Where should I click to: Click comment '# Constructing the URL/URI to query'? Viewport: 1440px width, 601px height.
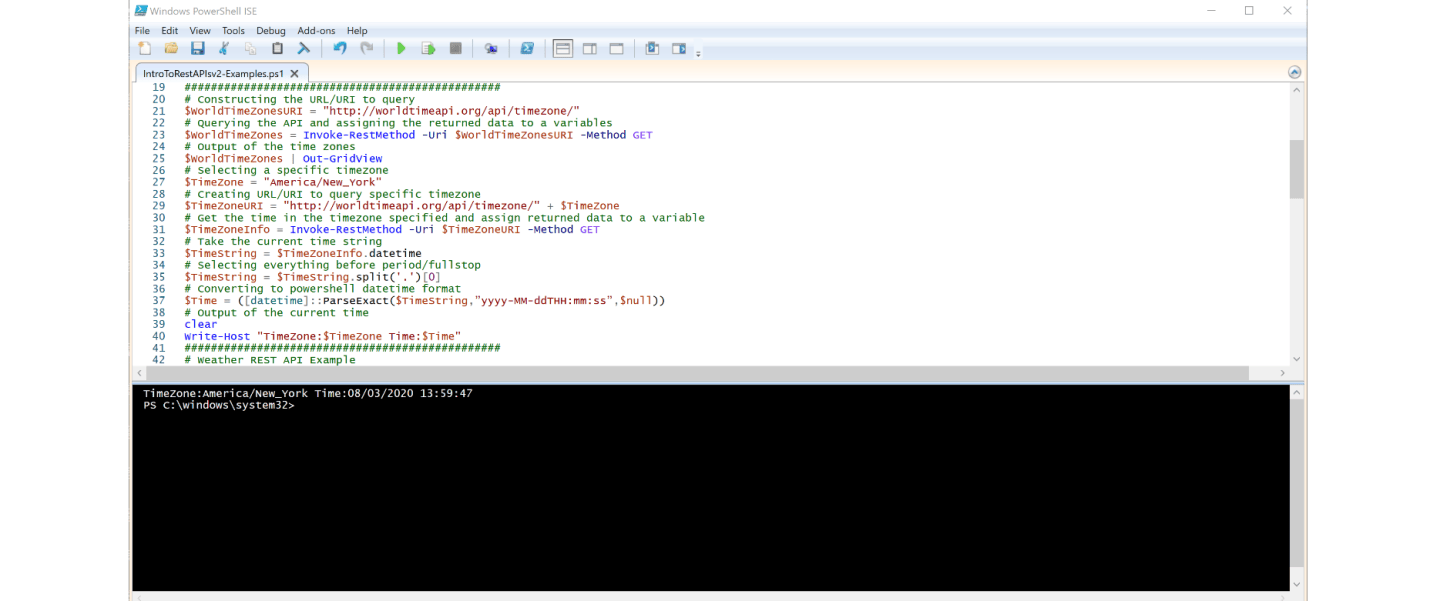point(299,99)
